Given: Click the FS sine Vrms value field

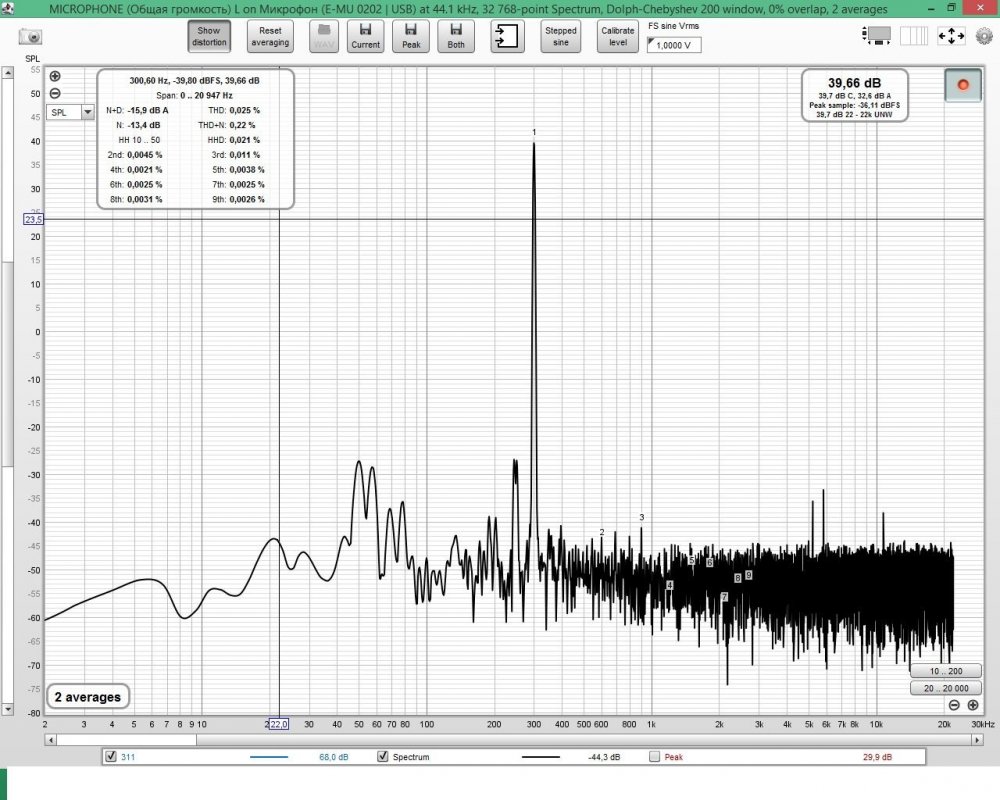Looking at the screenshot, I should (x=674, y=45).
